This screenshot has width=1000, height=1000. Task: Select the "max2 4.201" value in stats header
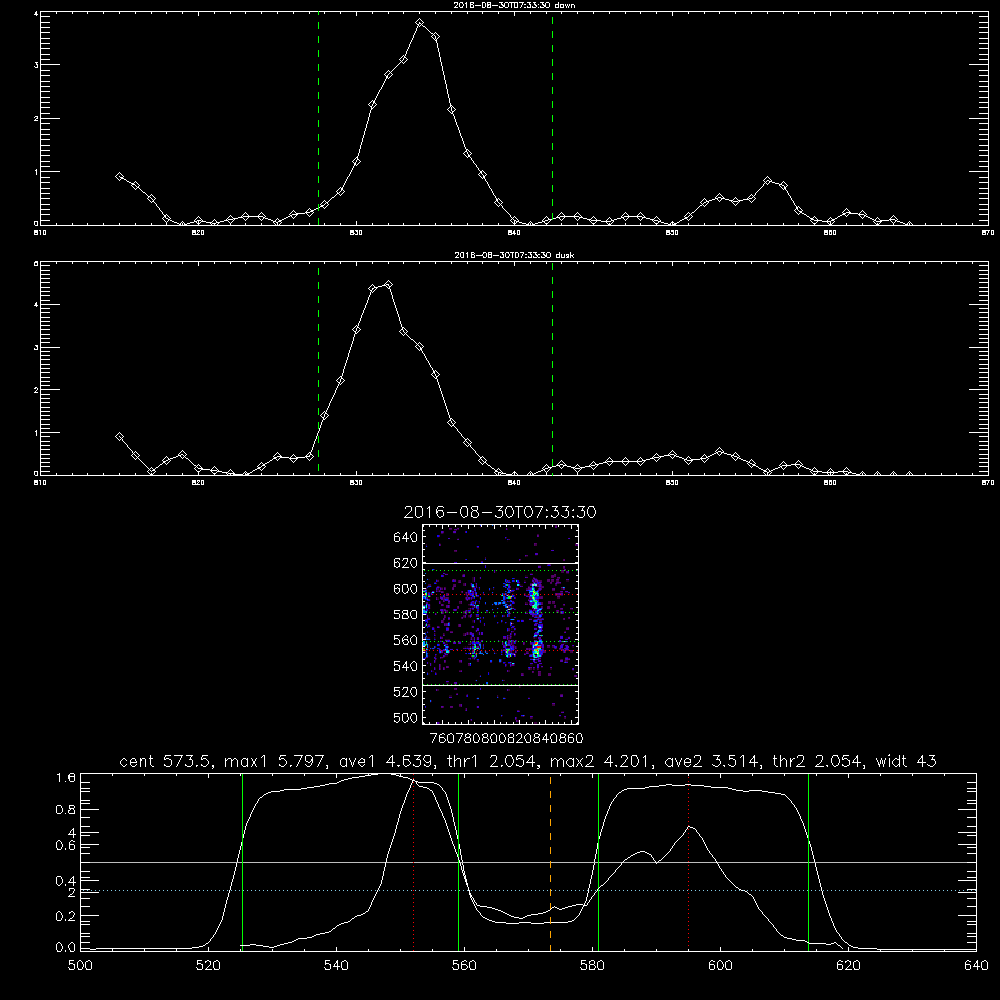[x=599, y=761]
